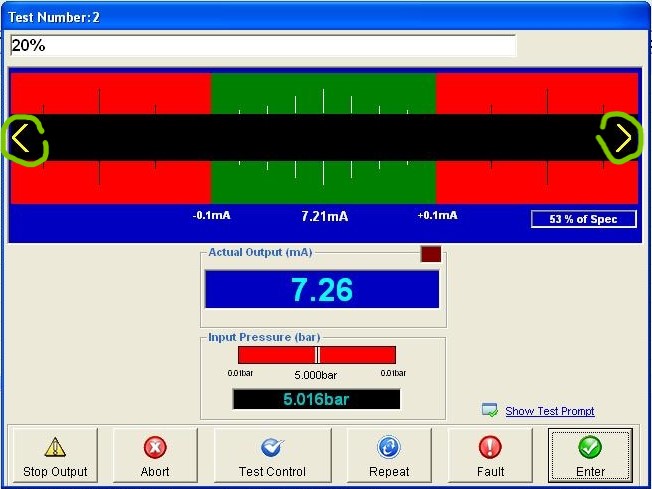
Task: Click the +0.1mA upper limit label
Action: (437, 215)
